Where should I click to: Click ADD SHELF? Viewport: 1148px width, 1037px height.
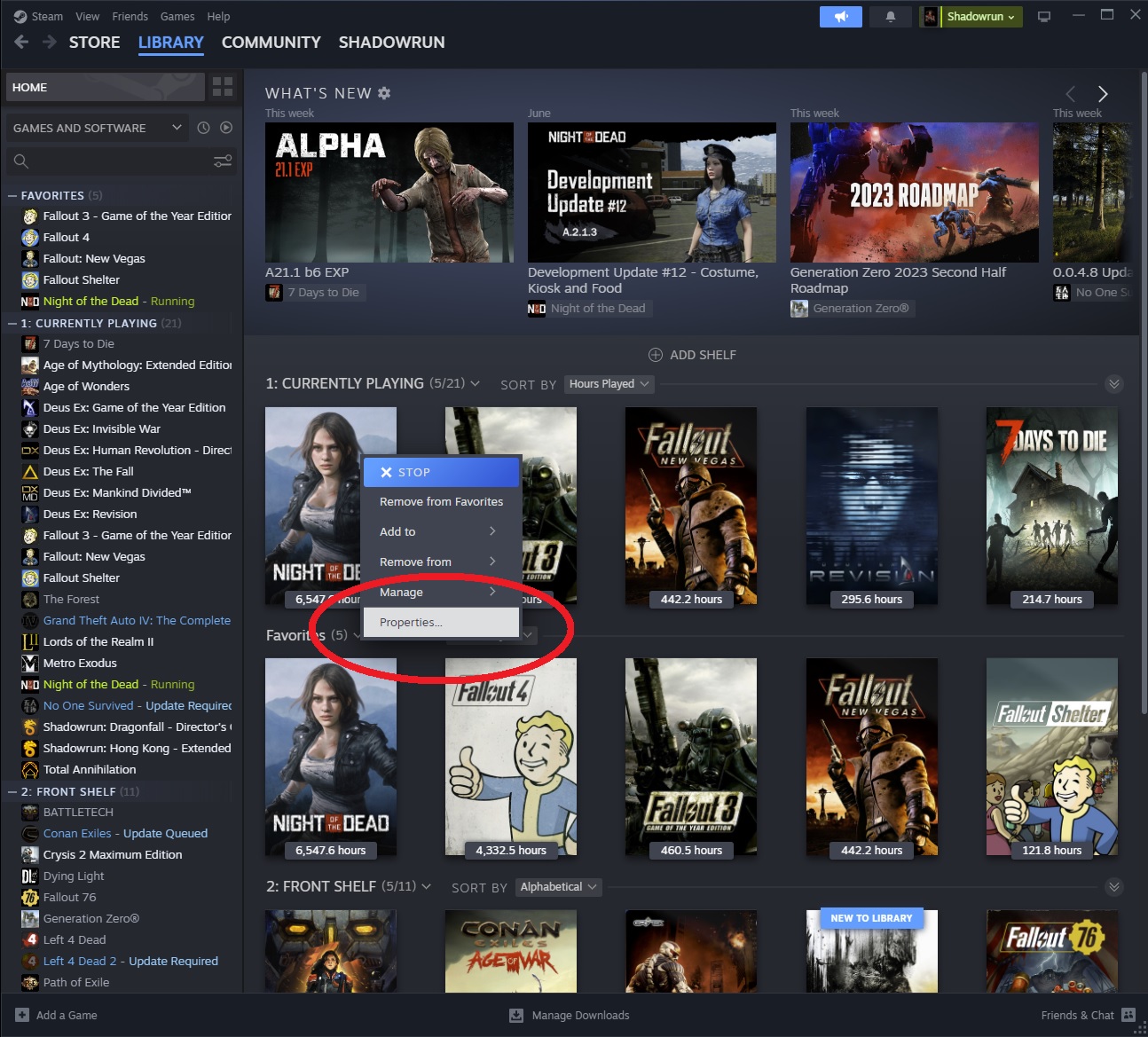pos(692,355)
